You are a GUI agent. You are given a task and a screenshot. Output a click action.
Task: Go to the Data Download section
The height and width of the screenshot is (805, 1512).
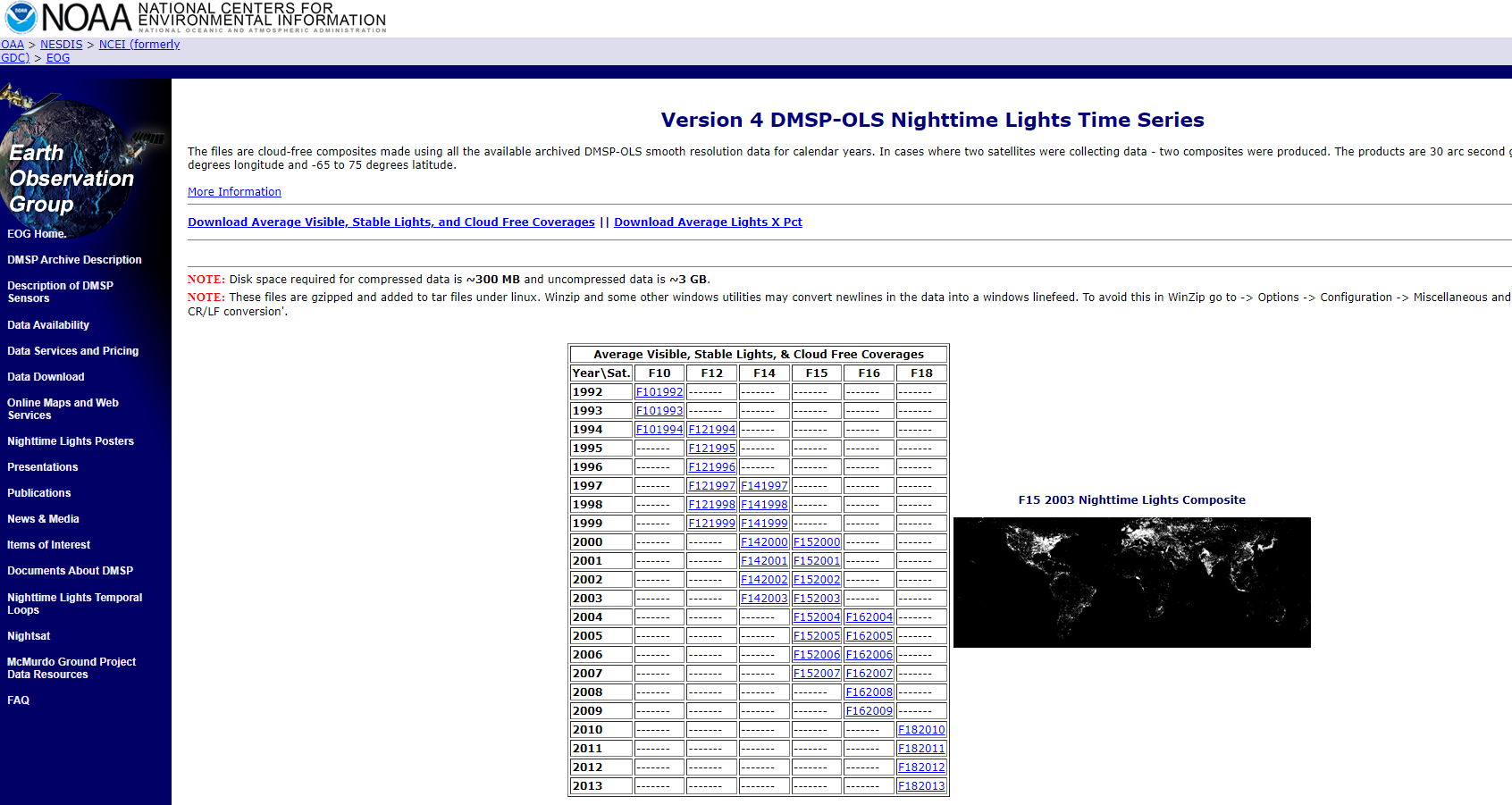(46, 376)
